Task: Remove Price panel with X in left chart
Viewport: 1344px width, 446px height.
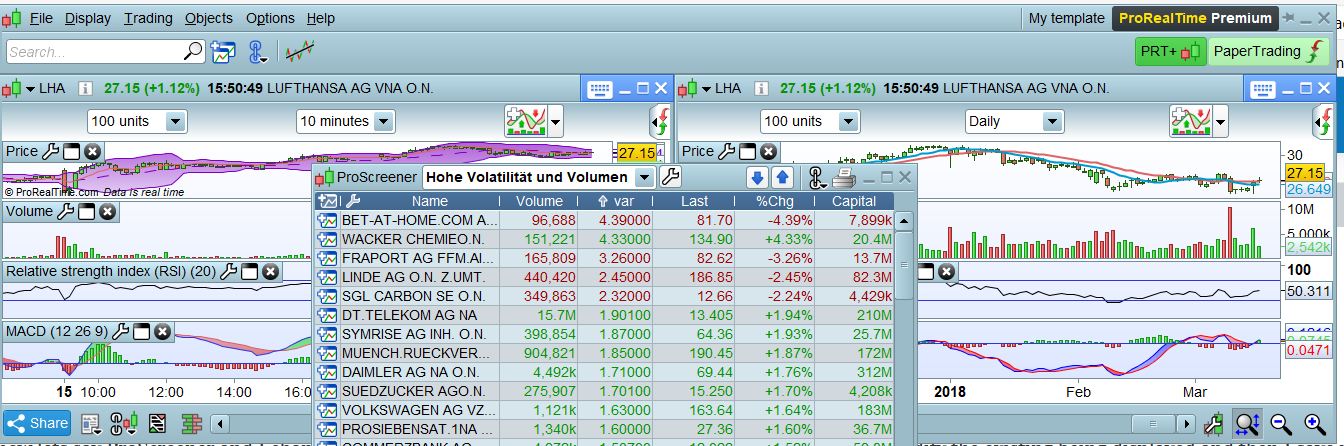Action: click(91, 151)
